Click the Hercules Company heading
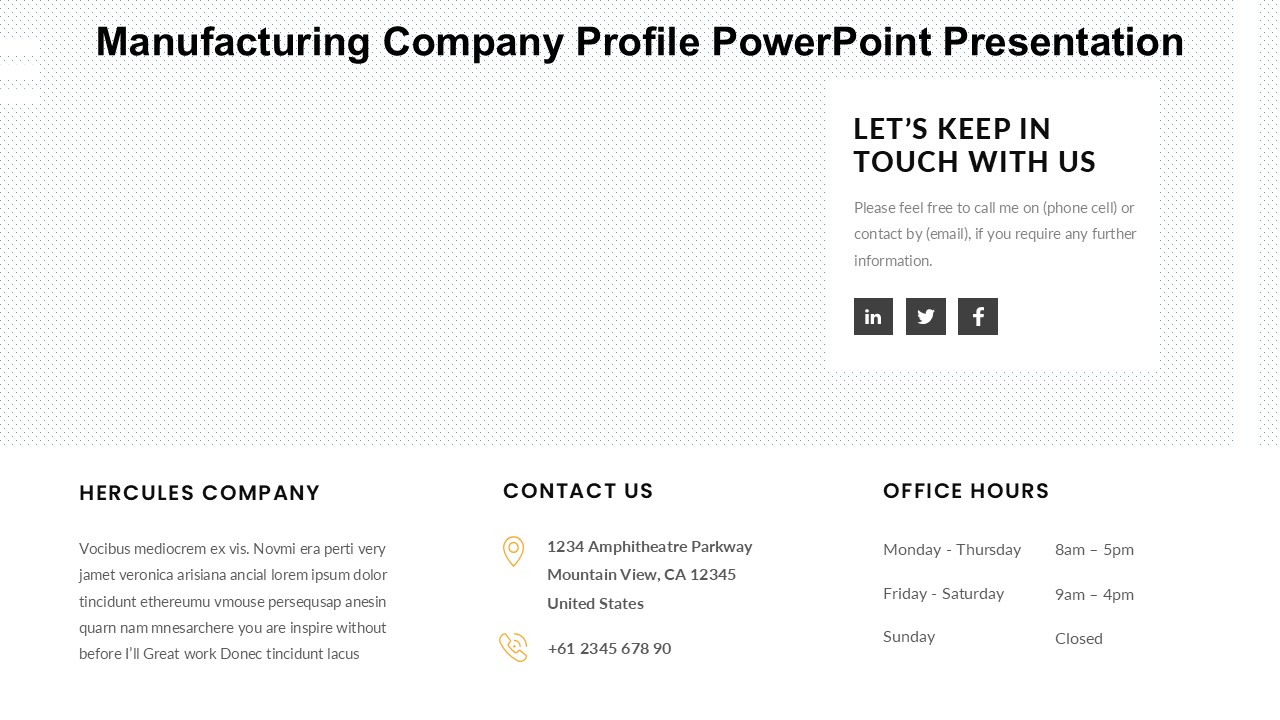This screenshot has width=1280, height=720. (x=200, y=493)
